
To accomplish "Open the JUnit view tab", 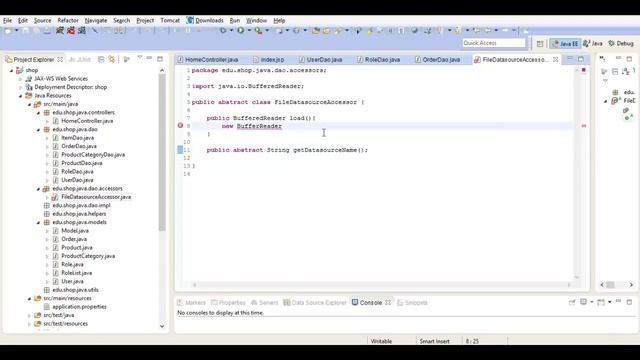I will tap(80, 60).
